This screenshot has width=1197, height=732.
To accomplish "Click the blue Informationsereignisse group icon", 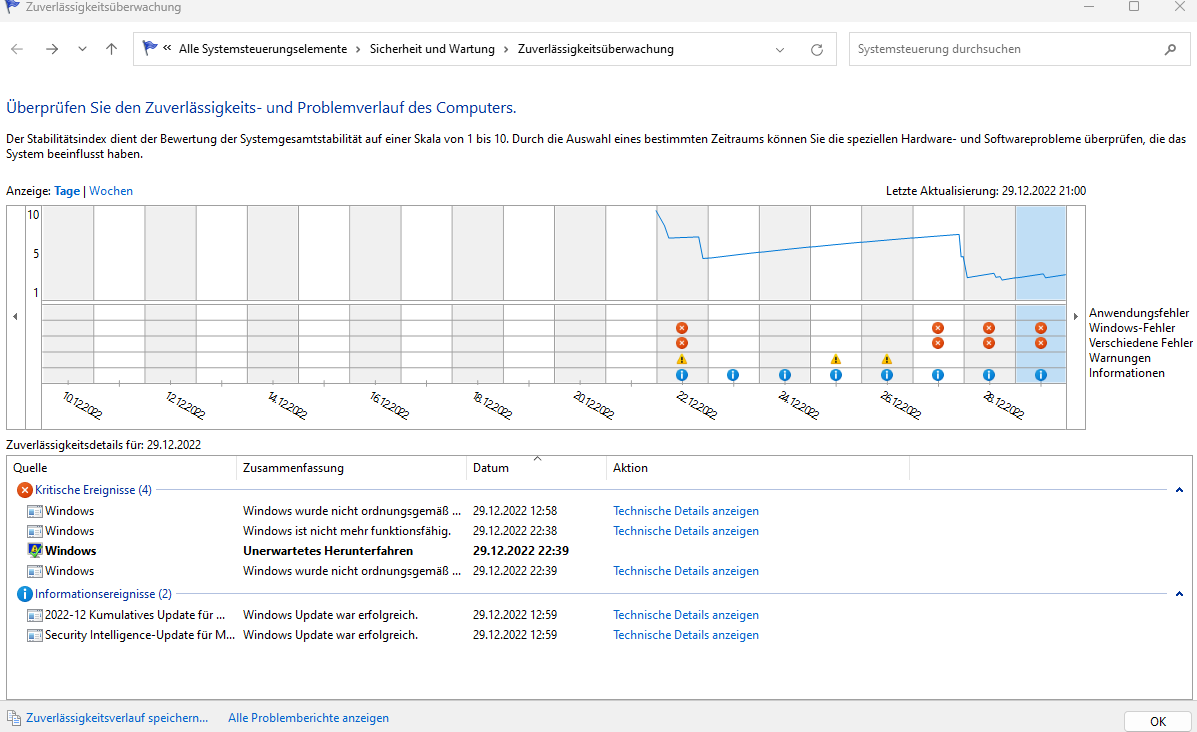I will pos(24,594).
